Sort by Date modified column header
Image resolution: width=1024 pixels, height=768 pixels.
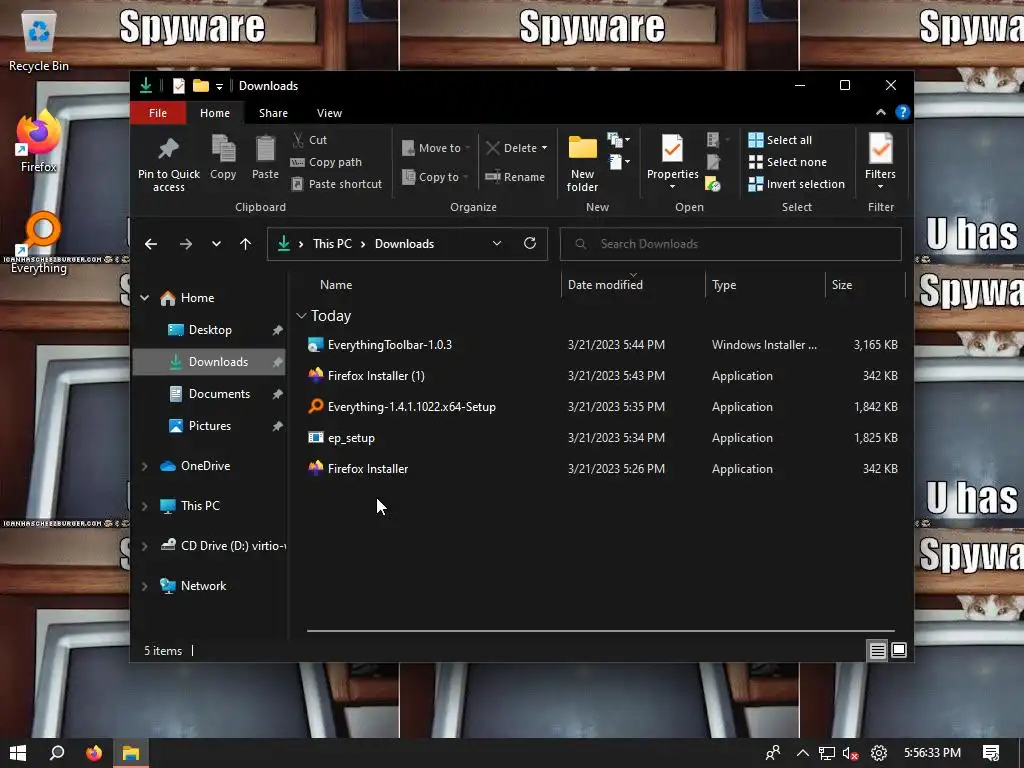(605, 285)
